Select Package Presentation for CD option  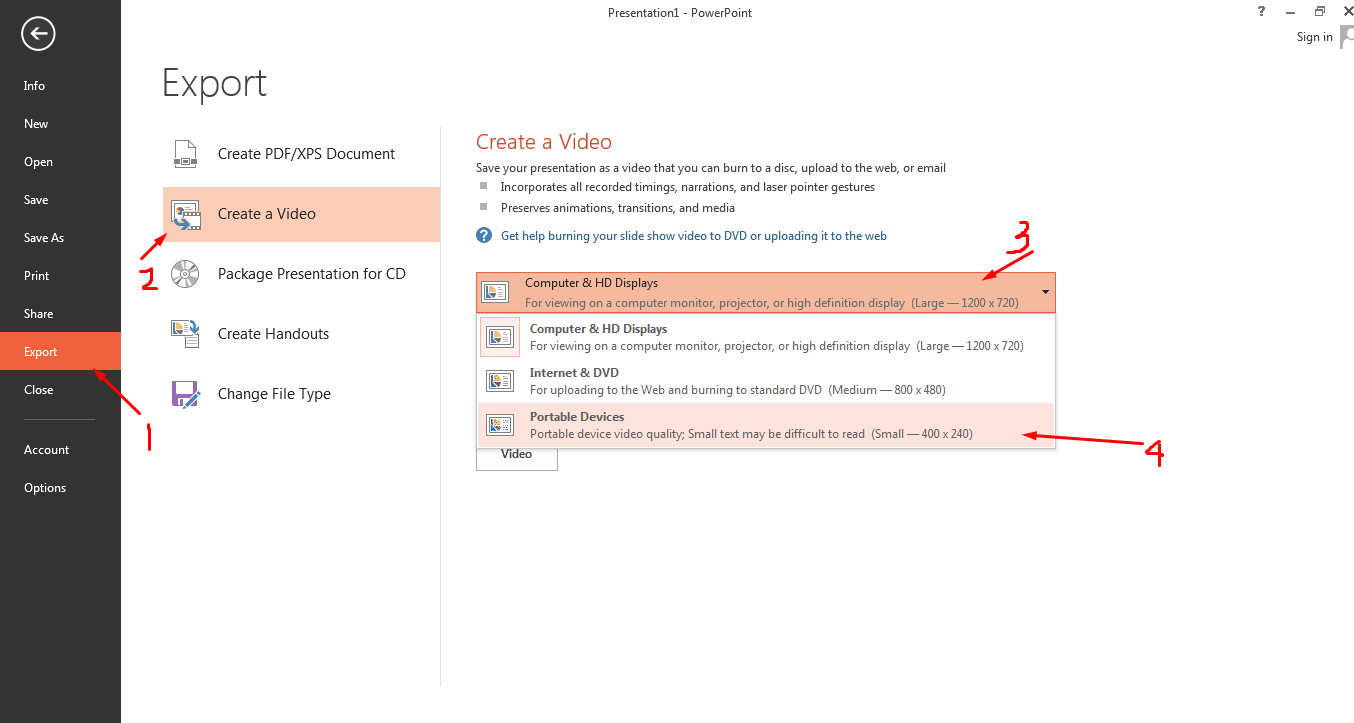point(301,274)
